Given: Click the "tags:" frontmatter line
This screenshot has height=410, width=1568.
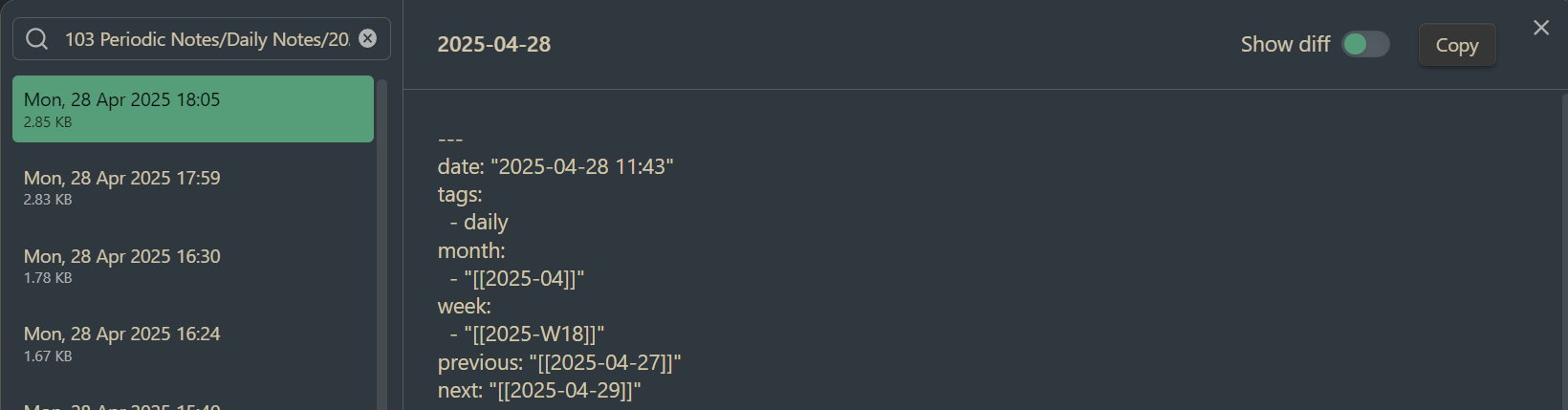Looking at the screenshot, I should (460, 195).
